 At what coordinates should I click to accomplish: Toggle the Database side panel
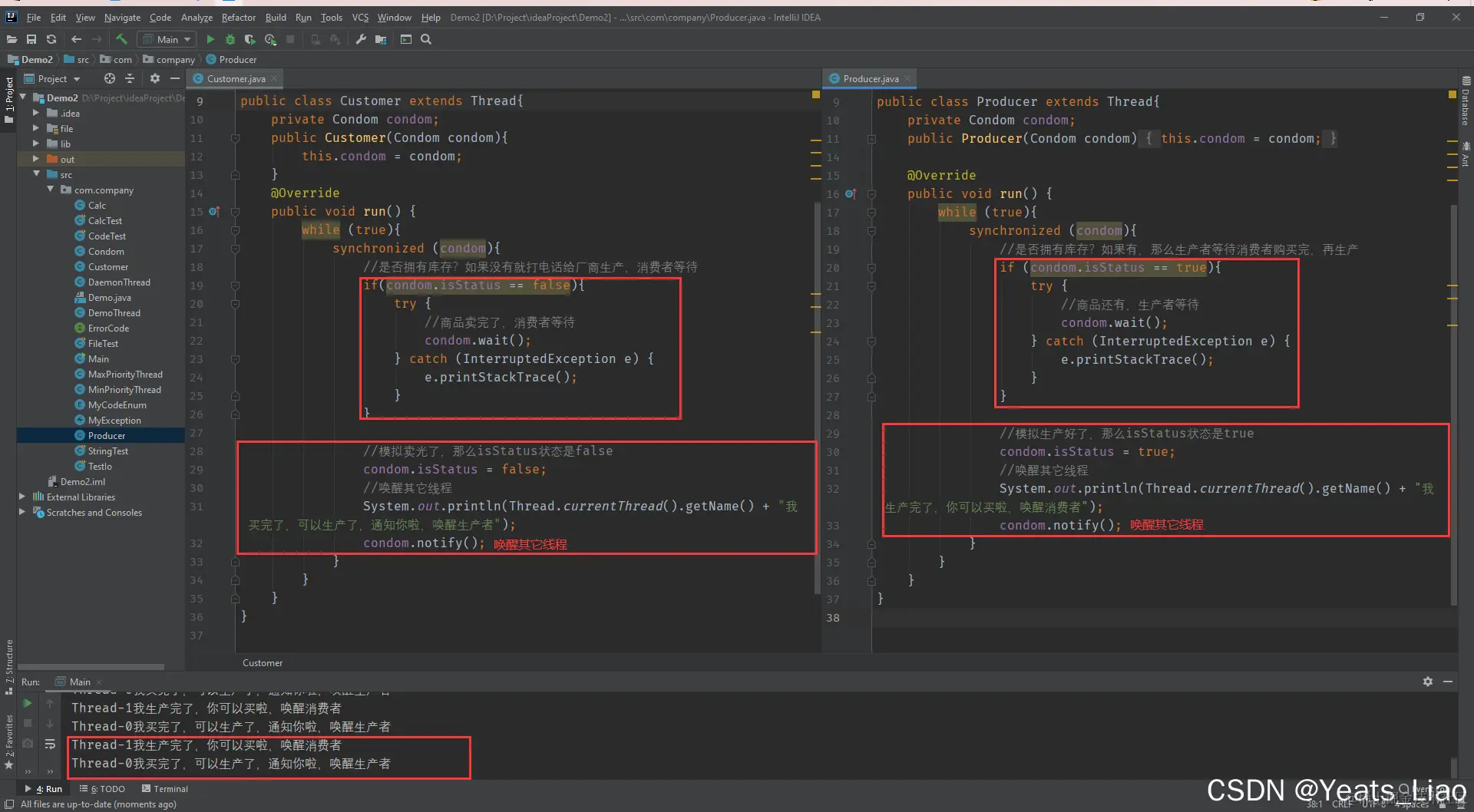[1466, 101]
